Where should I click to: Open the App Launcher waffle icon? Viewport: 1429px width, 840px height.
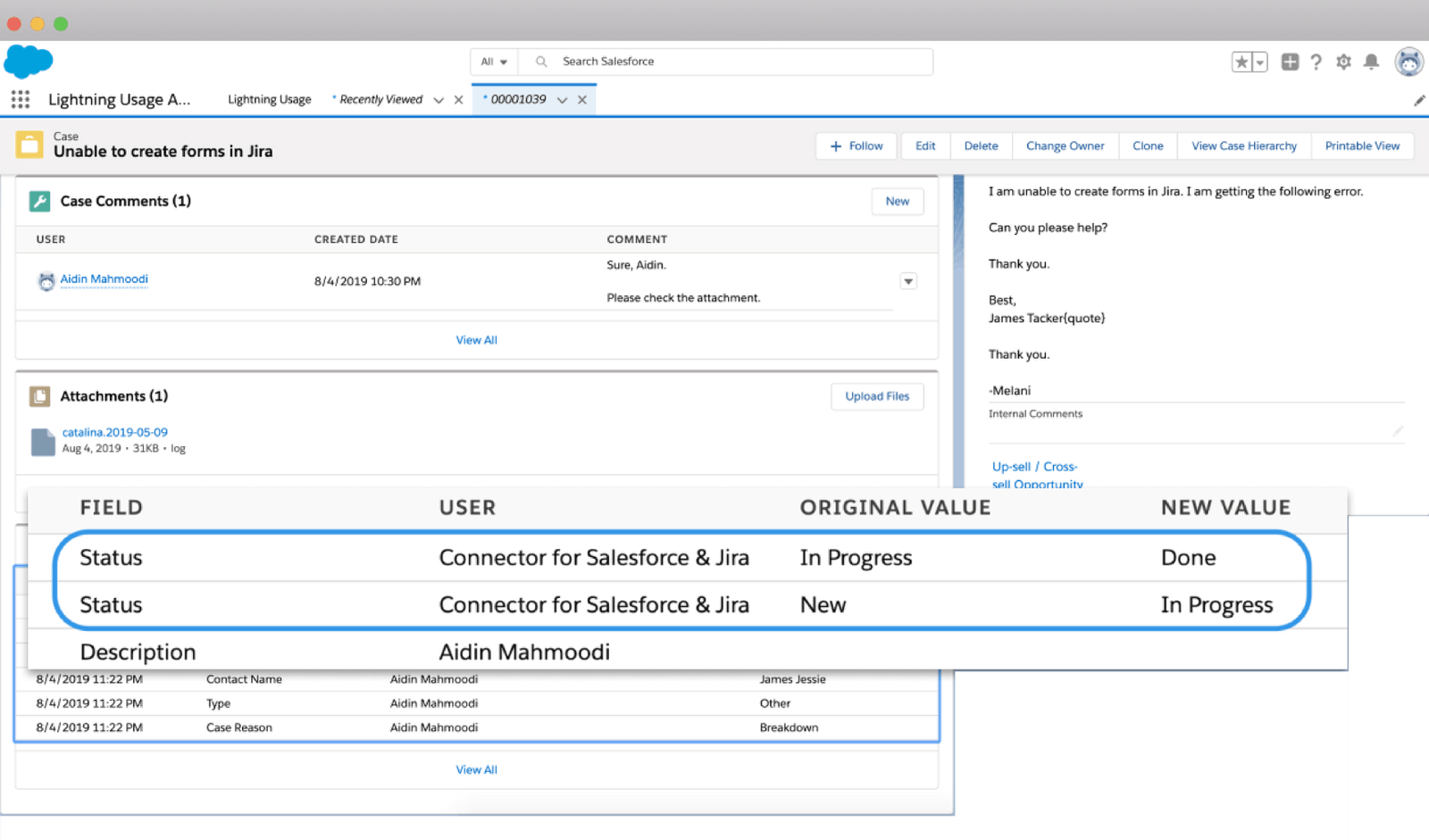click(x=20, y=99)
